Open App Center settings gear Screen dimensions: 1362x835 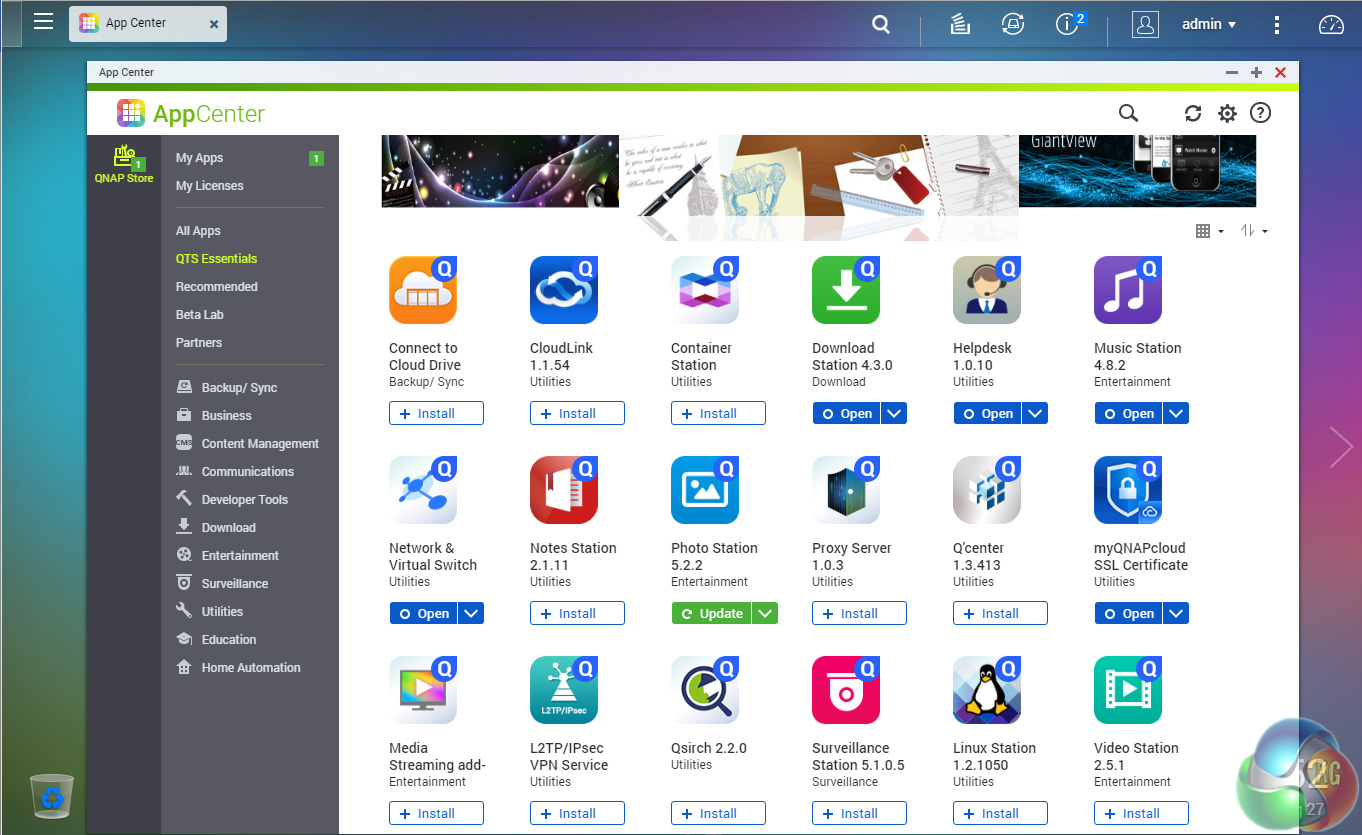[1226, 113]
